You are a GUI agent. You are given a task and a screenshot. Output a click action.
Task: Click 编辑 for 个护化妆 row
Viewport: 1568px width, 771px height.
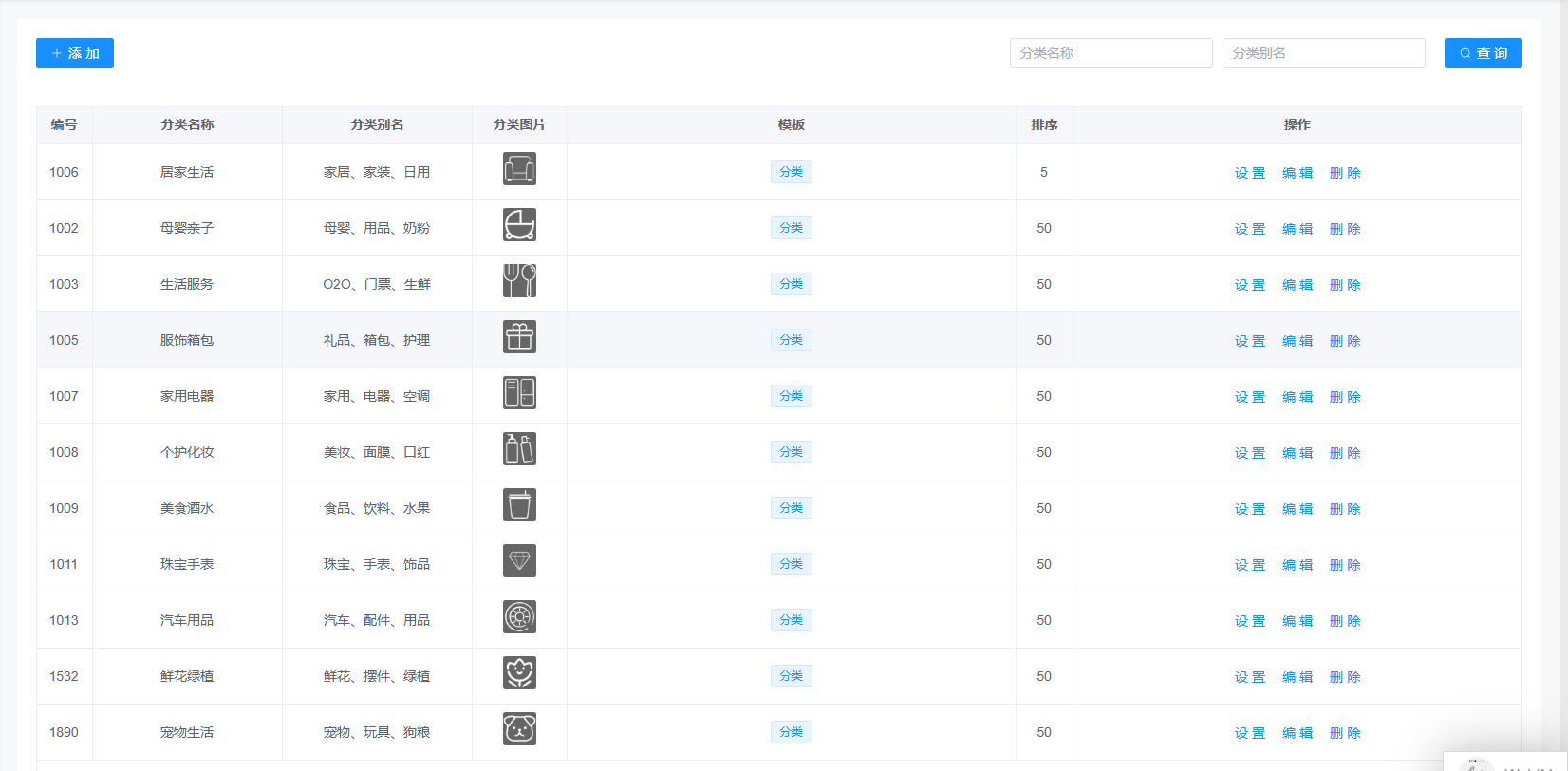1297,453
